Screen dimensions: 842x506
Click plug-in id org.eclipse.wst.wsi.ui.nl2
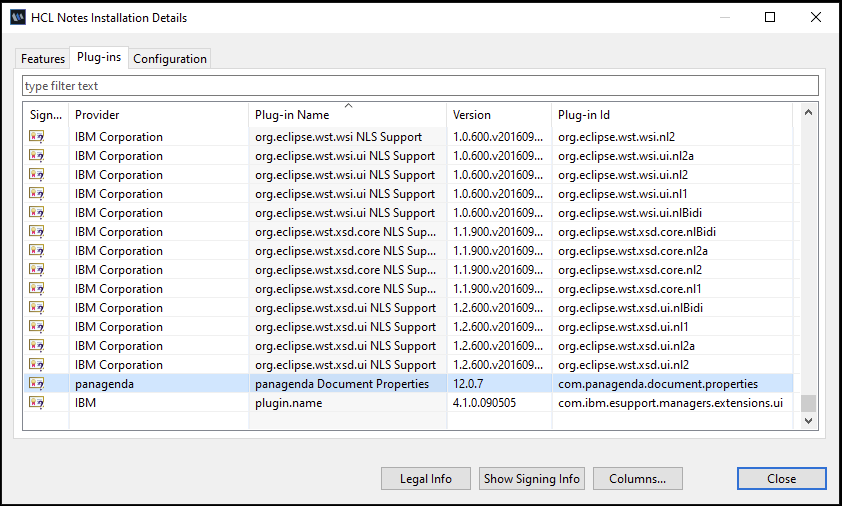click(x=623, y=175)
